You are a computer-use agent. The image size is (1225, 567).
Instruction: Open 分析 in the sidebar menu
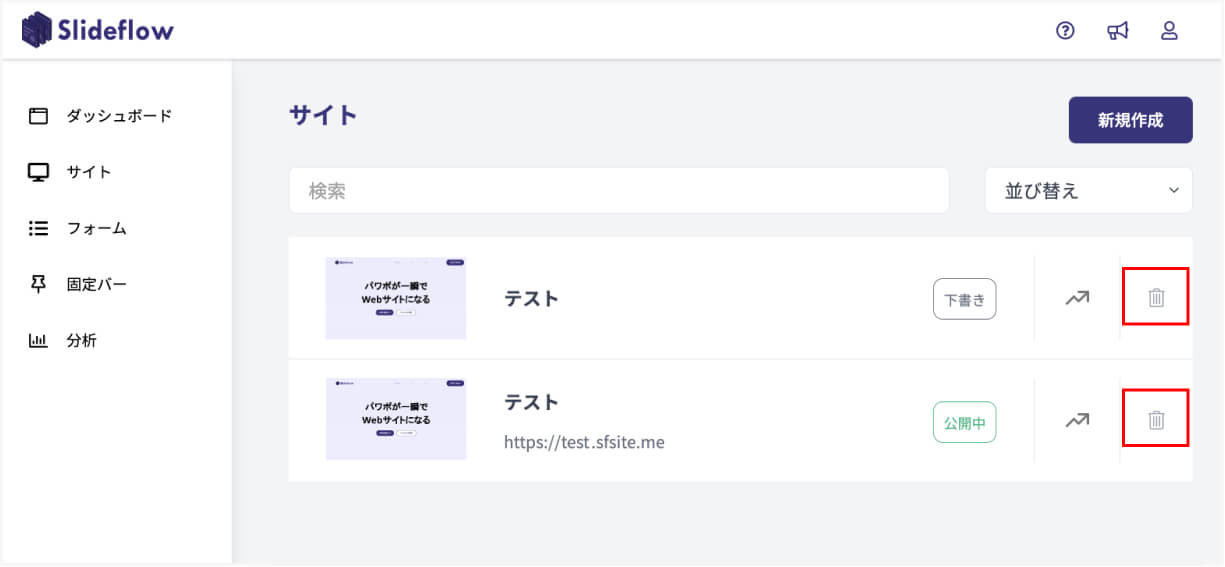[x=81, y=340]
